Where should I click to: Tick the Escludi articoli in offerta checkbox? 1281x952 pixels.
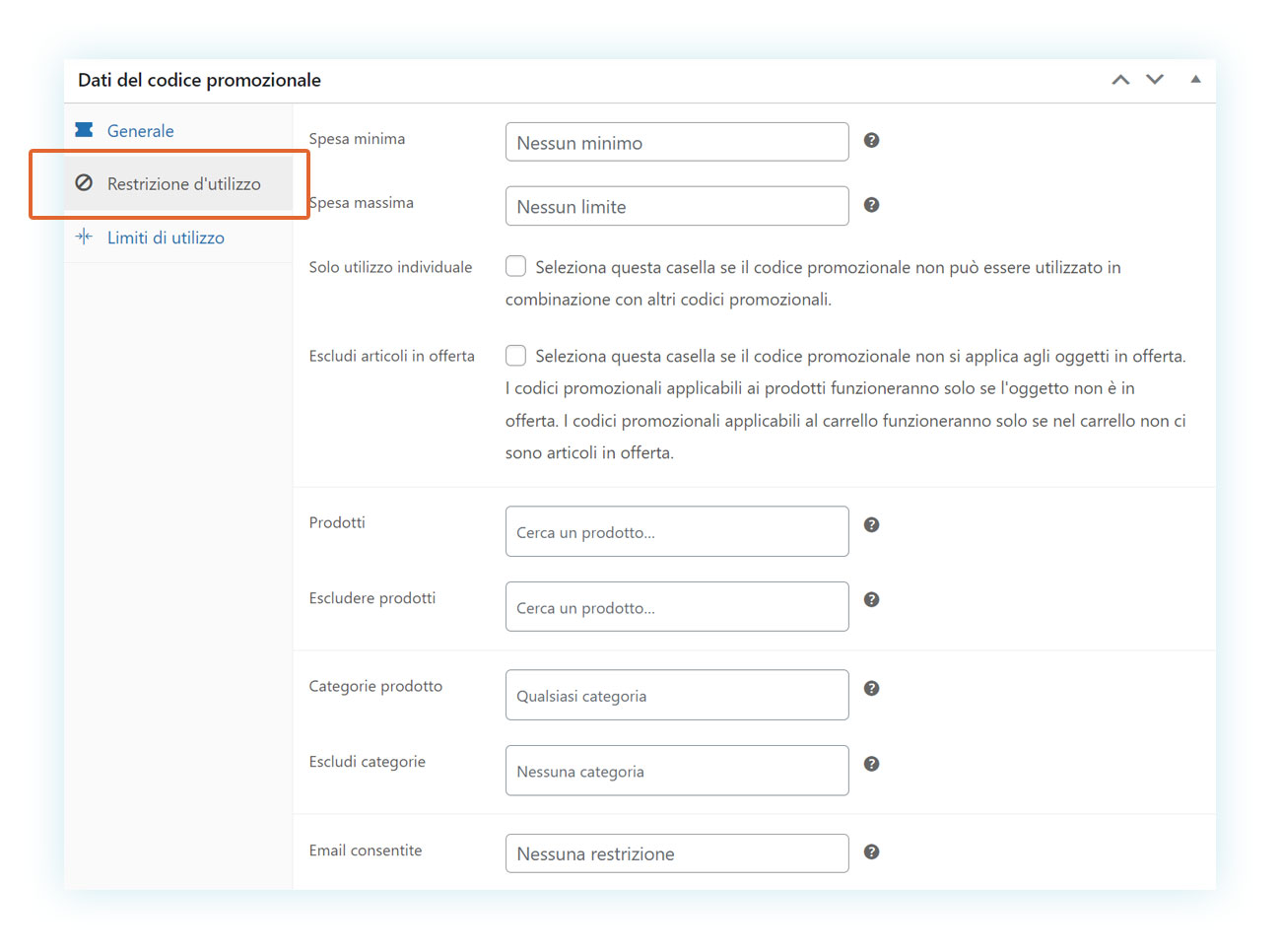tap(515, 355)
